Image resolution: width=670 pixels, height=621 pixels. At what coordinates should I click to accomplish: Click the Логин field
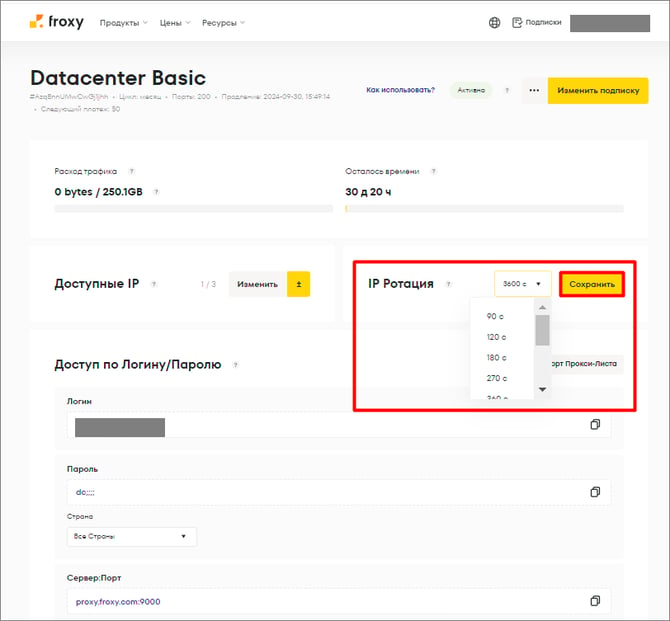339,425
